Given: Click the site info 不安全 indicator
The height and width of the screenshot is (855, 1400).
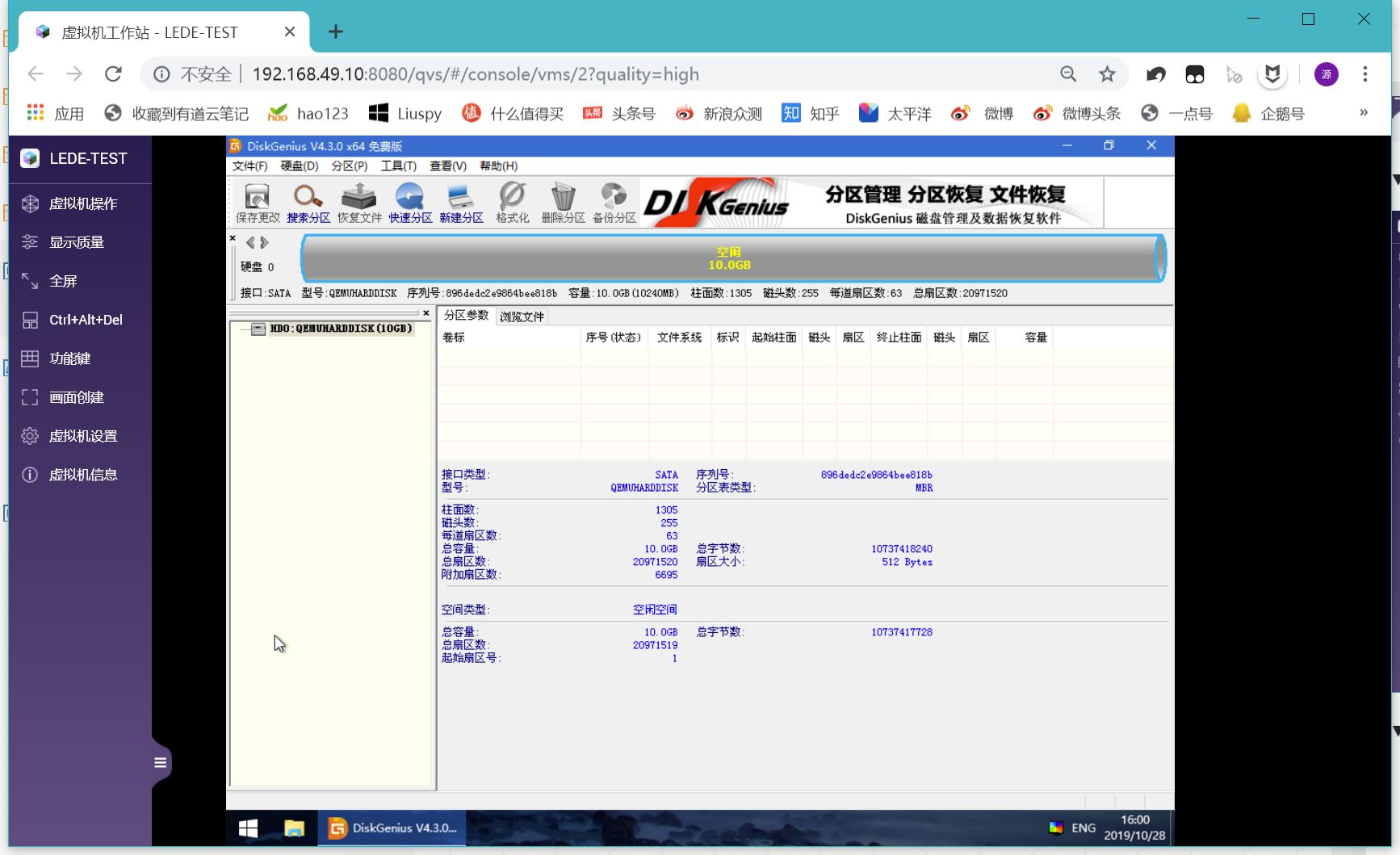Looking at the screenshot, I should point(193,74).
